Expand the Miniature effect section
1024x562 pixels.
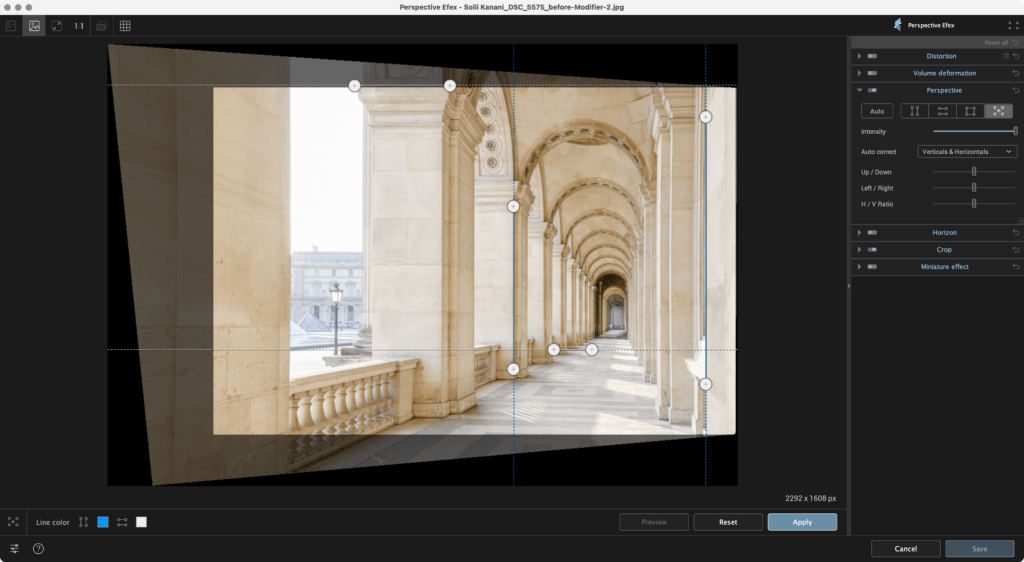(859, 266)
